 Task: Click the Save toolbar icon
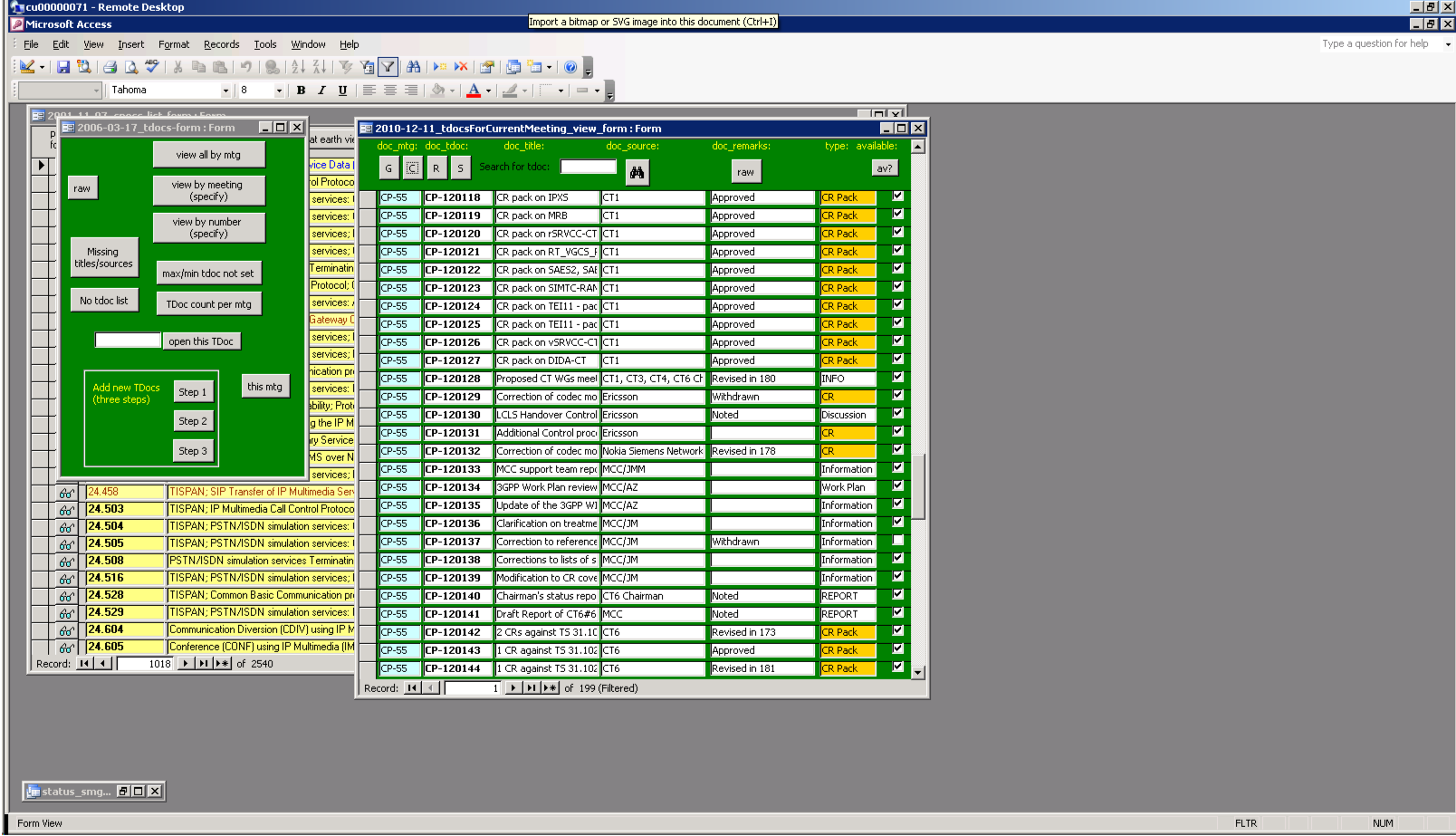(63, 67)
